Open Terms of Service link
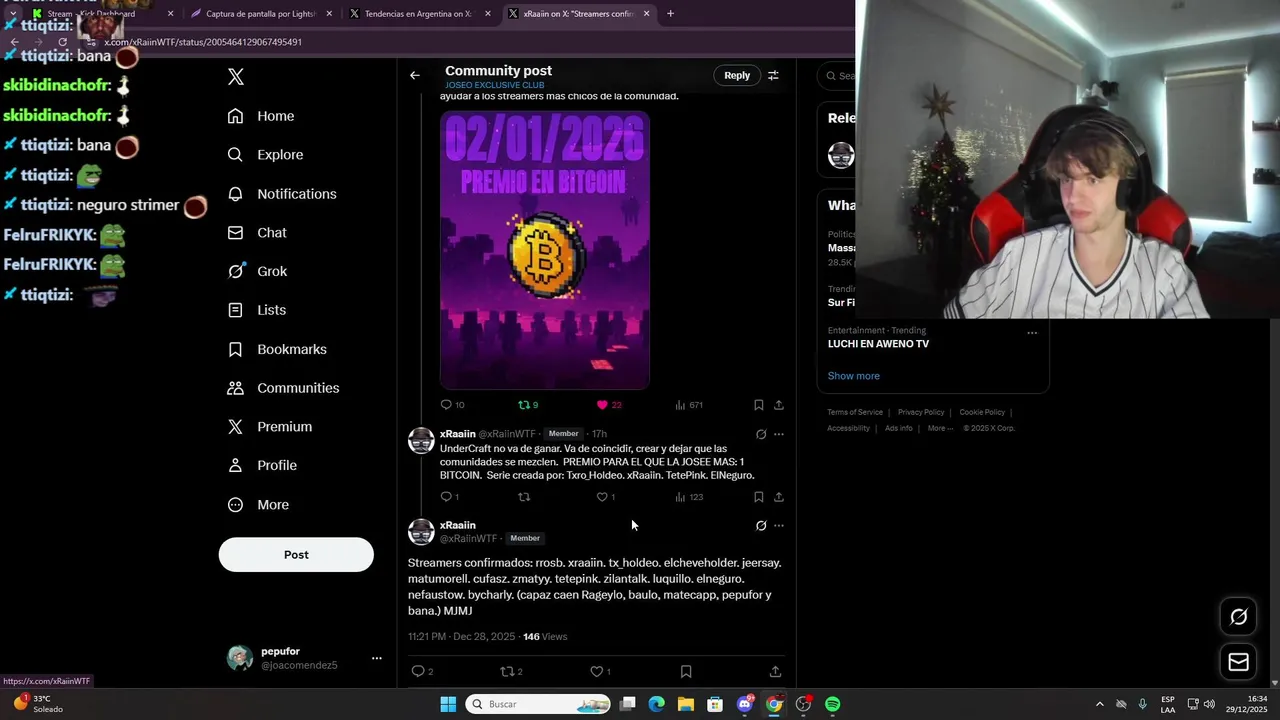The image size is (1280, 720). (855, 412)
